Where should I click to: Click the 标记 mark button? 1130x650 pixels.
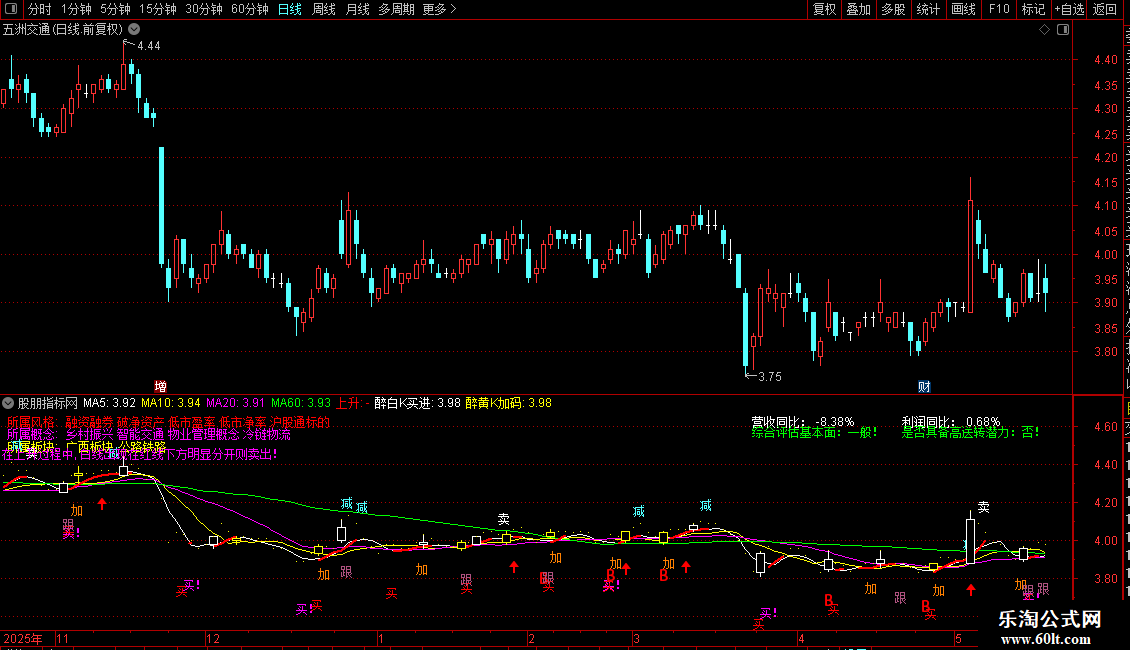[x=1033, y=9]
